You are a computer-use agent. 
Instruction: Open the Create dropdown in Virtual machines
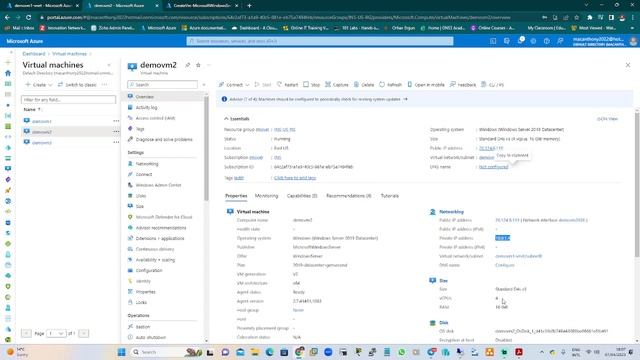click(39, 84)
